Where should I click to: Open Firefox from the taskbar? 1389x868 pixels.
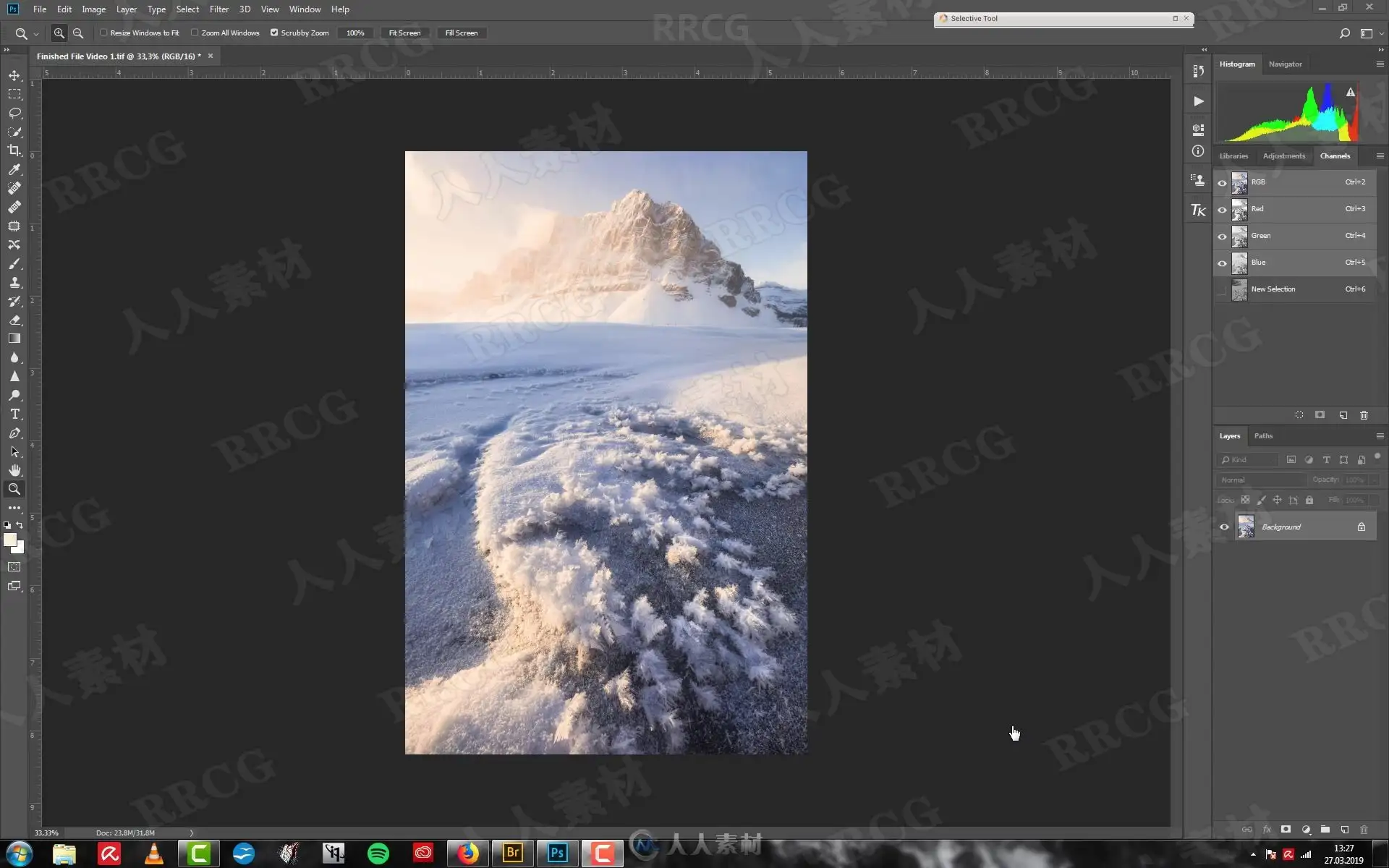tap(467, 854)
